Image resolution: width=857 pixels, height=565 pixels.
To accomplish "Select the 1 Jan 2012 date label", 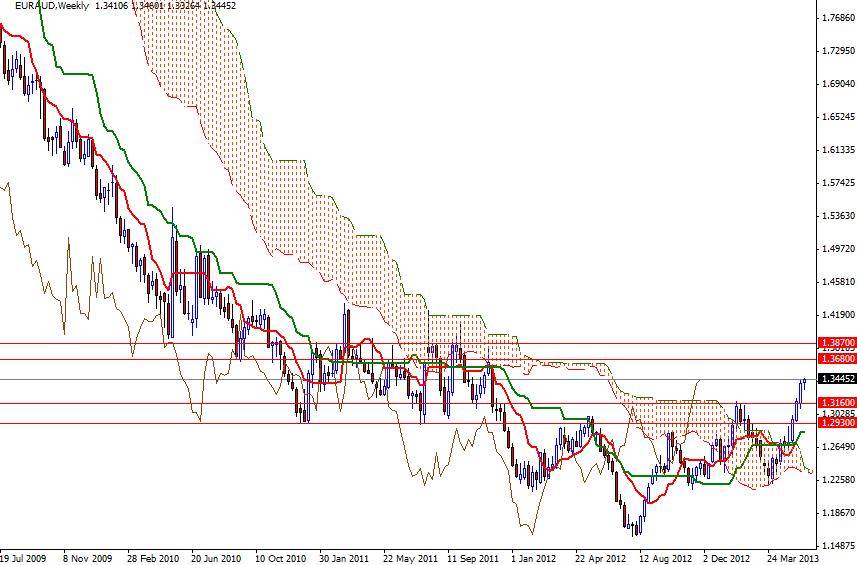I will (x=534, y=558).
